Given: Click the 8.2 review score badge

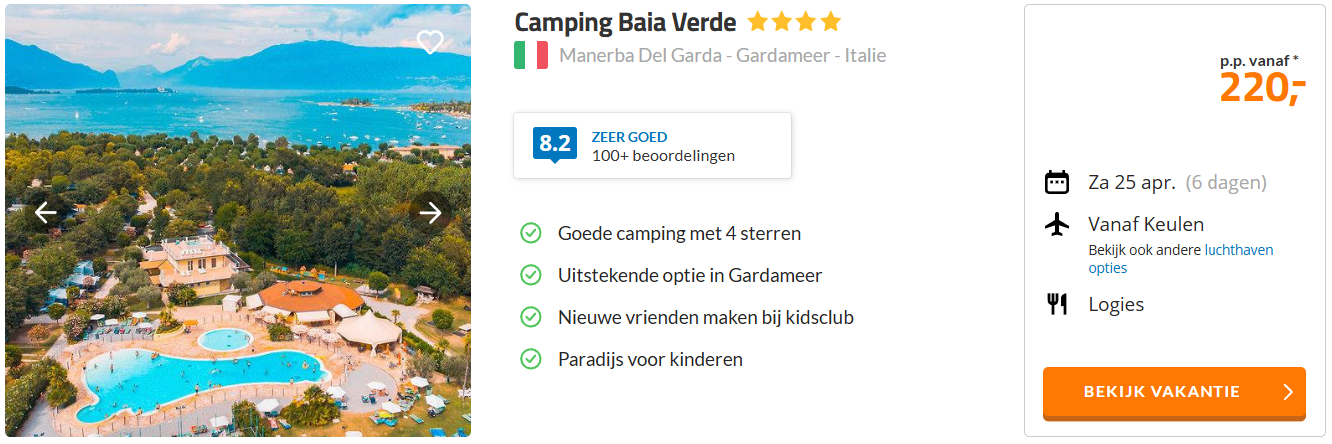Looking at the screenshot, I should click(554, 144).
